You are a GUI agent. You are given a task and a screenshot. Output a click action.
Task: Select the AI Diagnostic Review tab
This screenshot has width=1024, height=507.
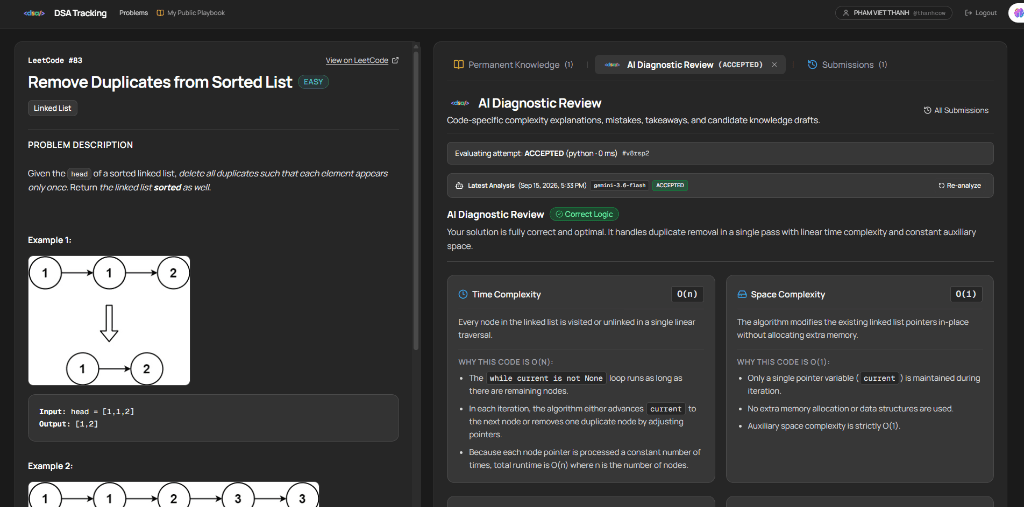point(690,65)
